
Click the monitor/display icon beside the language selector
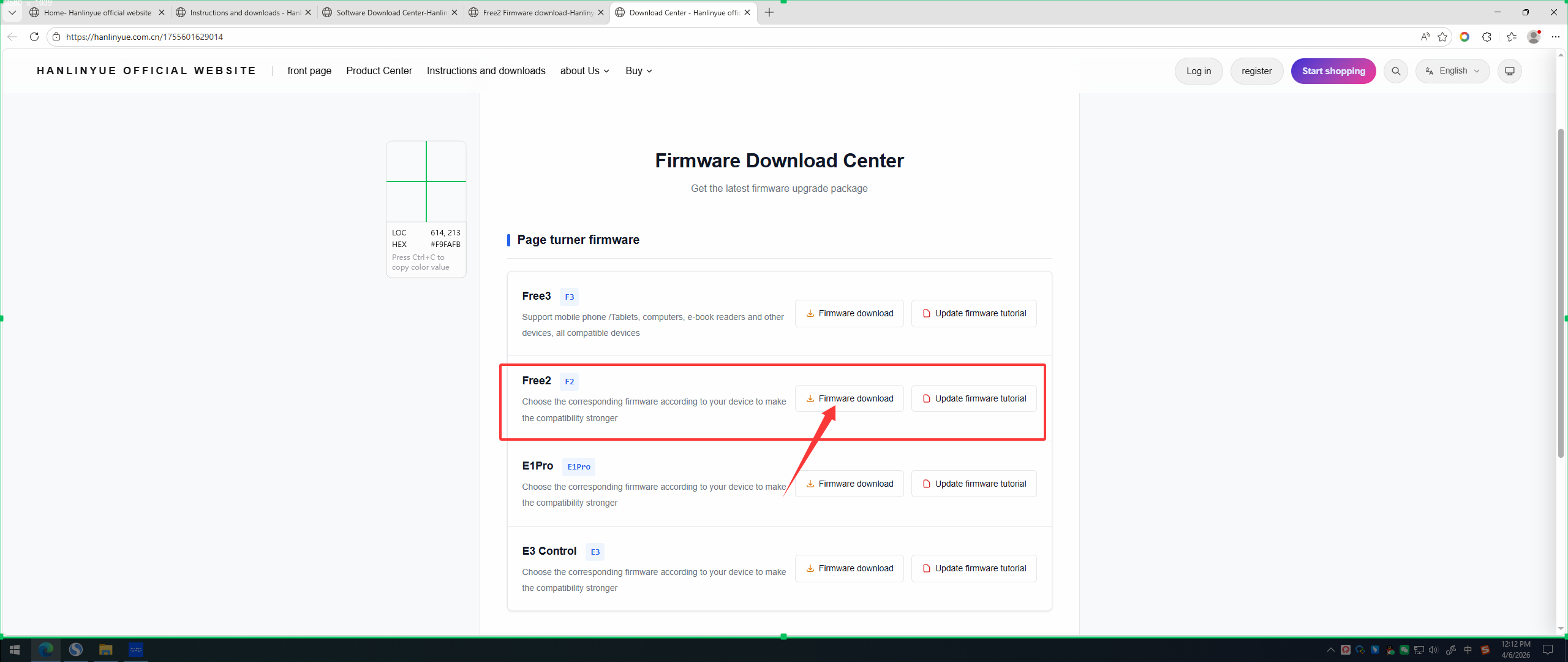click(x=1509, y=70)
